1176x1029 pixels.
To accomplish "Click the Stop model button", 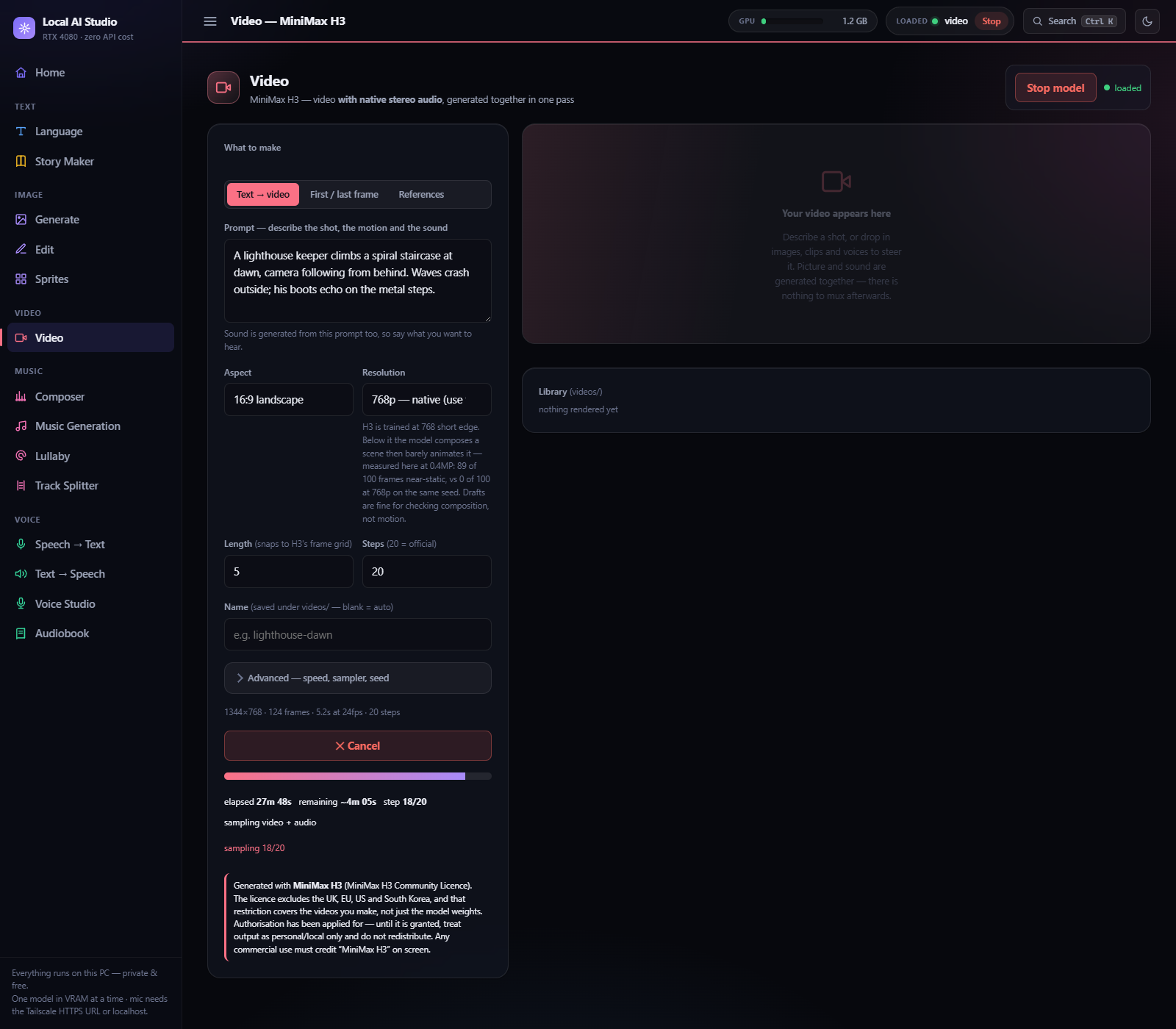I will [x=1055, y=88].
